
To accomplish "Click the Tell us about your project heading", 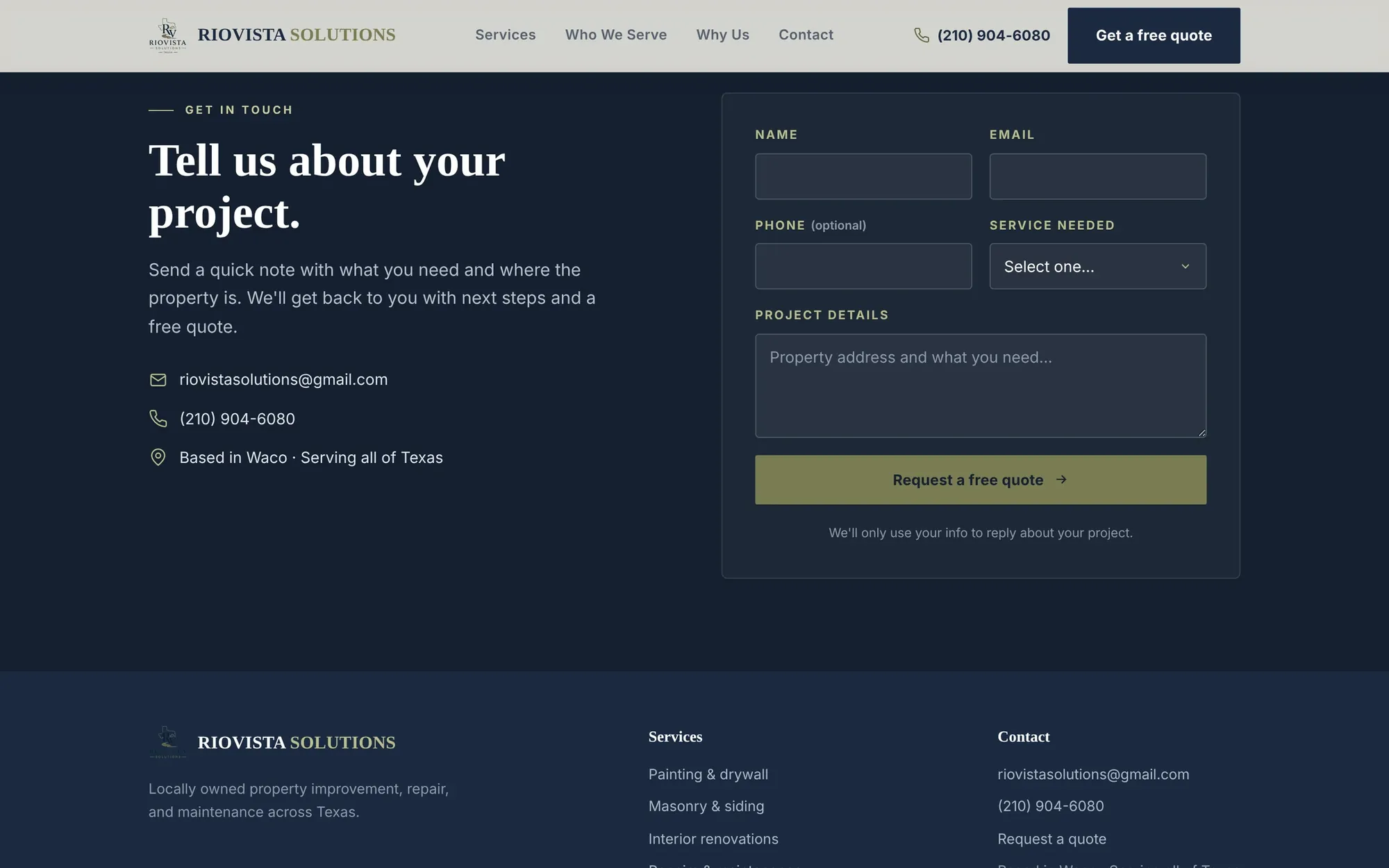I will 327,186.
